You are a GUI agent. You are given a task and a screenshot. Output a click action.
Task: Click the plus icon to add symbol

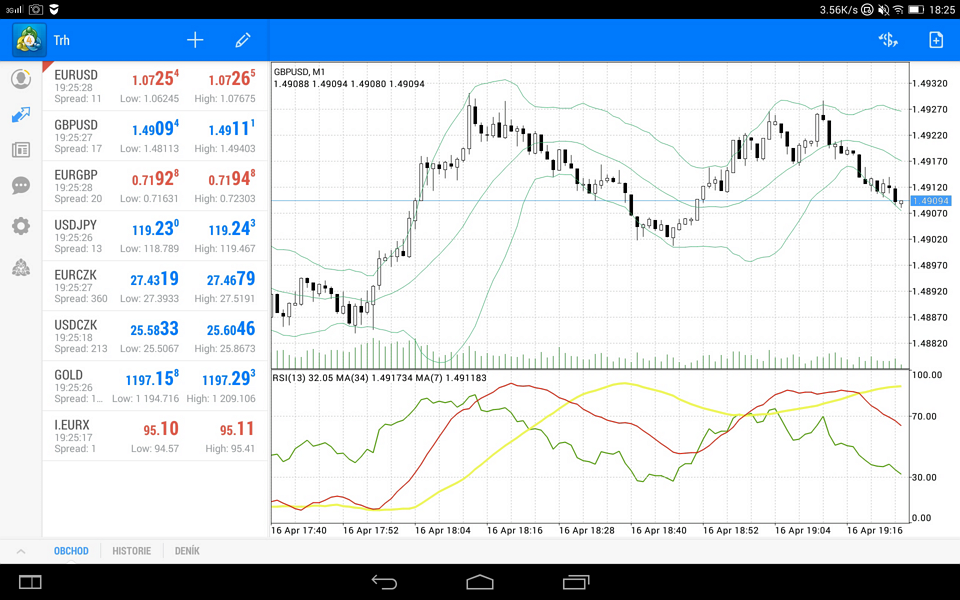pyautogui.click(x=195, y=40)
